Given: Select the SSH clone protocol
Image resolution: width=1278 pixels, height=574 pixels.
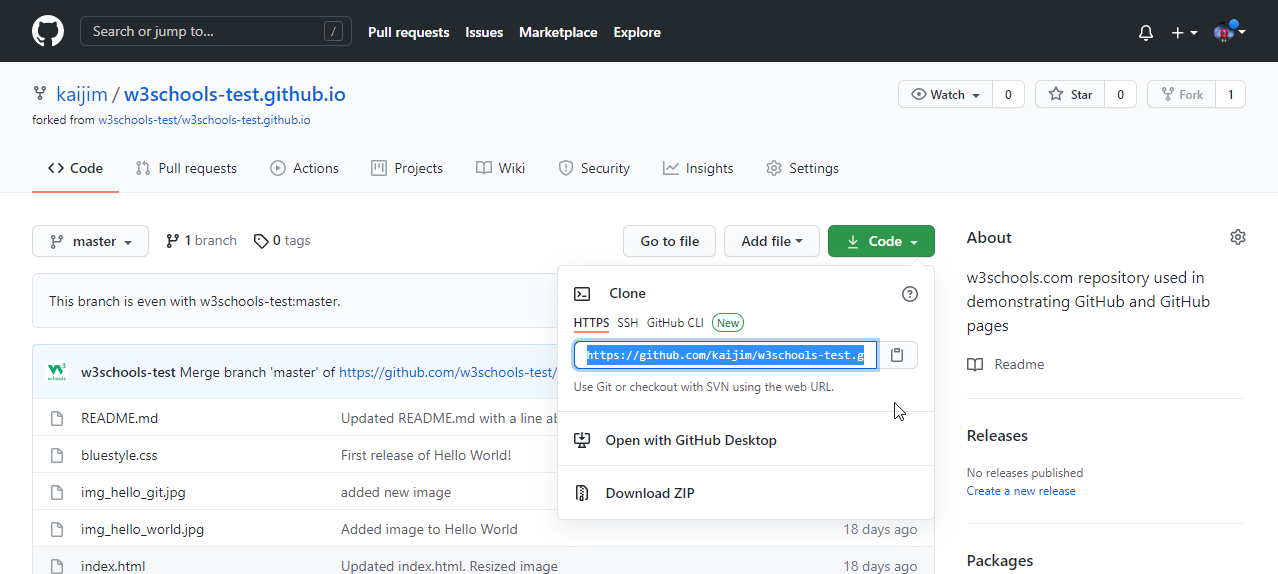Looking at the screenshot, I should point(627,323).
